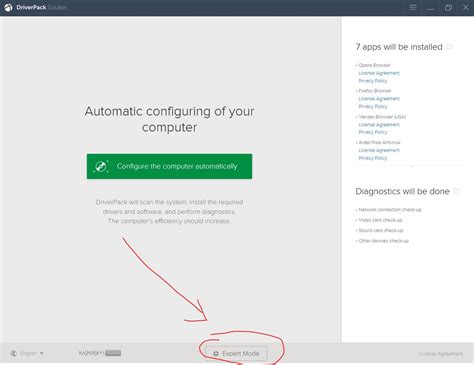Click 'Avast Free Antivirus' app entry
The height and width of the screenshot is (365, 474).
[379, 142]
